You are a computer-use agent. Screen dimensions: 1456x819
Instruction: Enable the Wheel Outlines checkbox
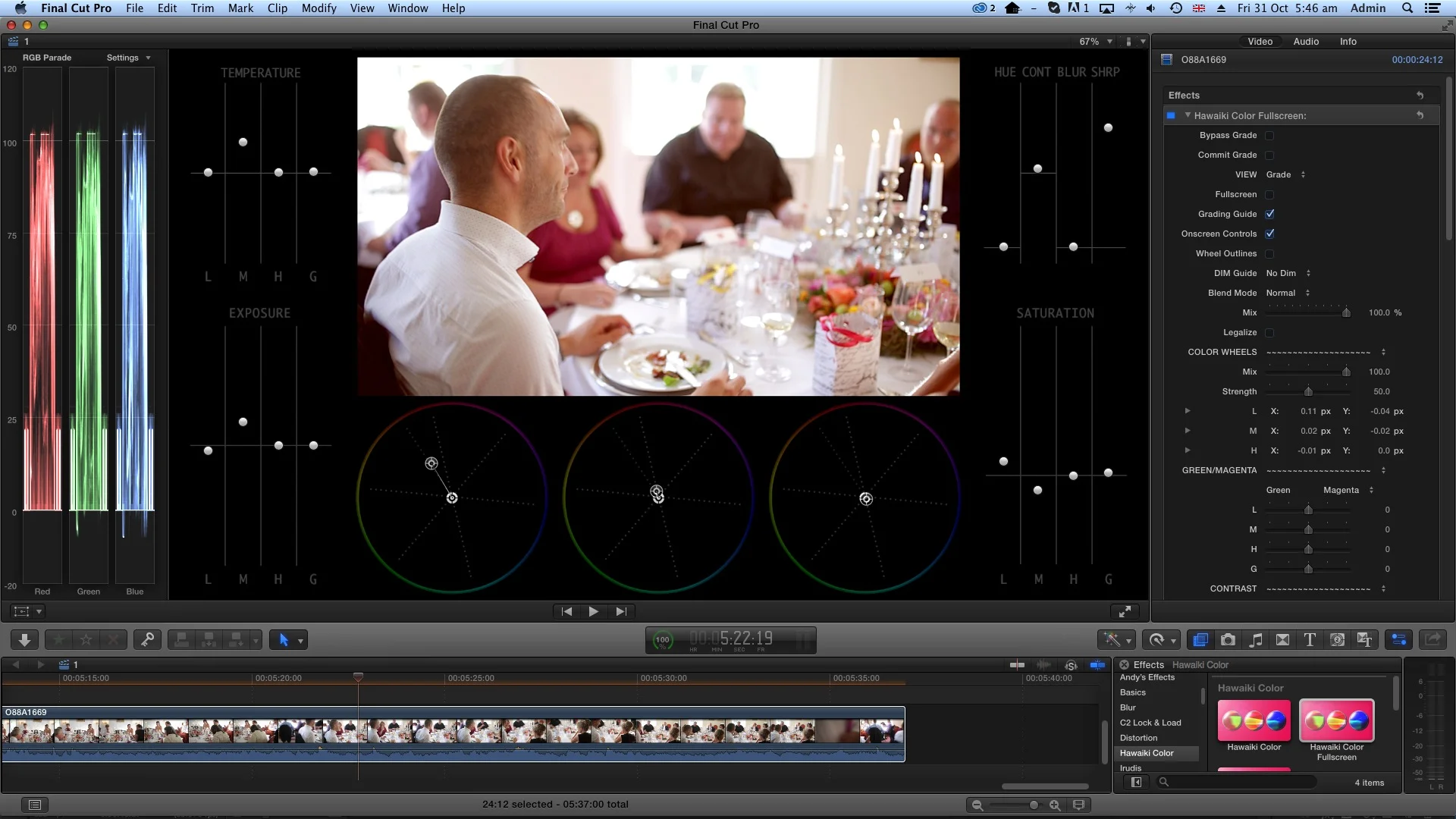click(x=1269, y=254)
